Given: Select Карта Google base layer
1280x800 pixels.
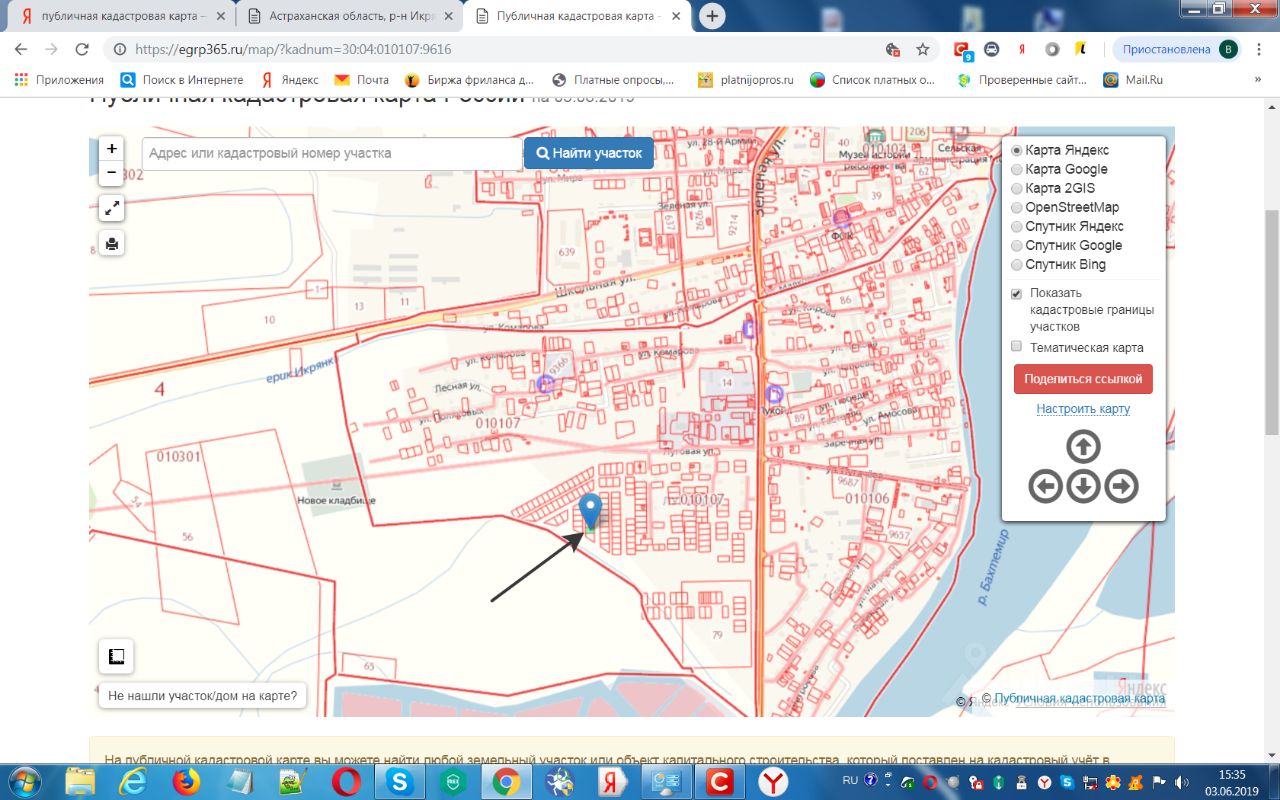Looking at the screenshot, I should (x=1017, y=169).
